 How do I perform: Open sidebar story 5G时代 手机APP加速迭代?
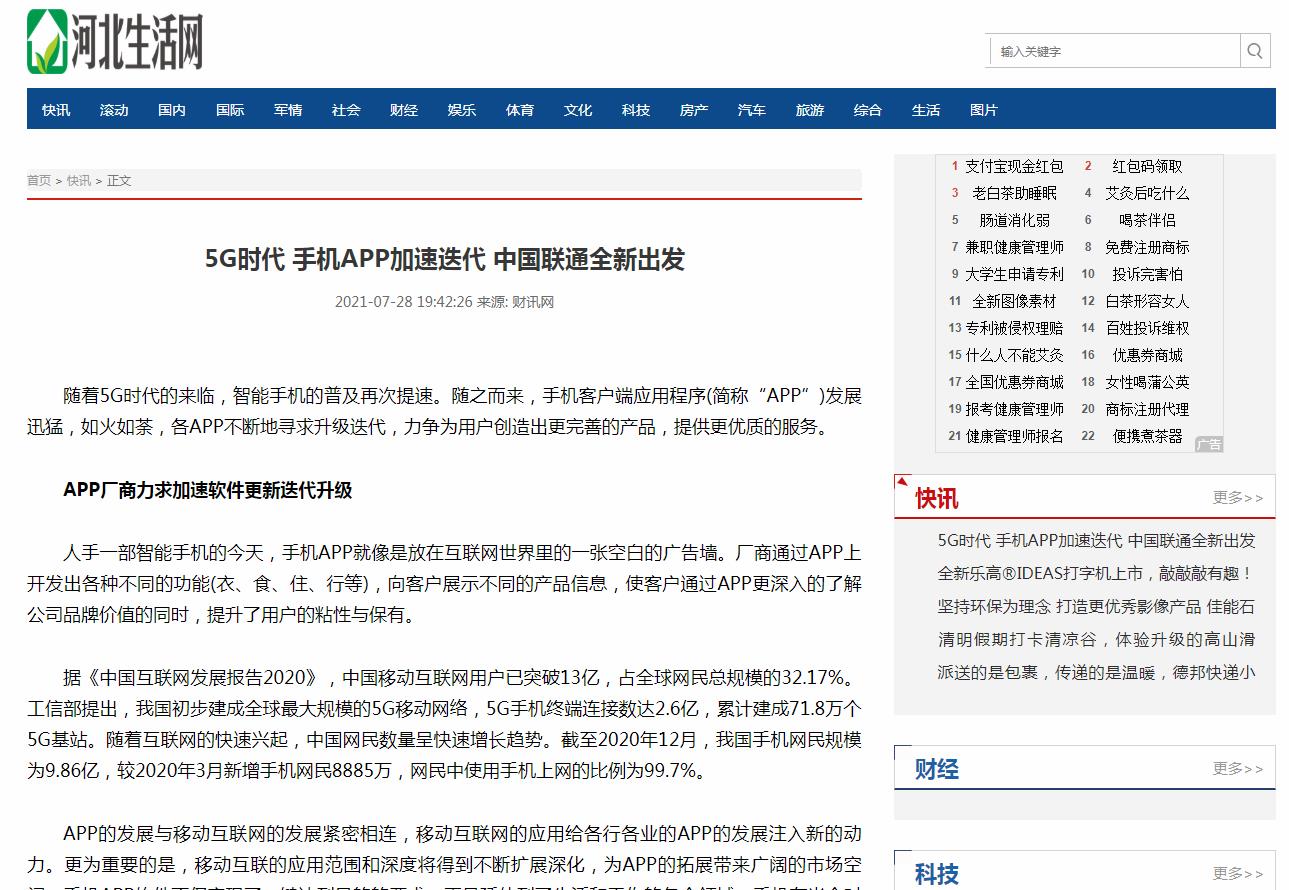(x=1096, y=541)
